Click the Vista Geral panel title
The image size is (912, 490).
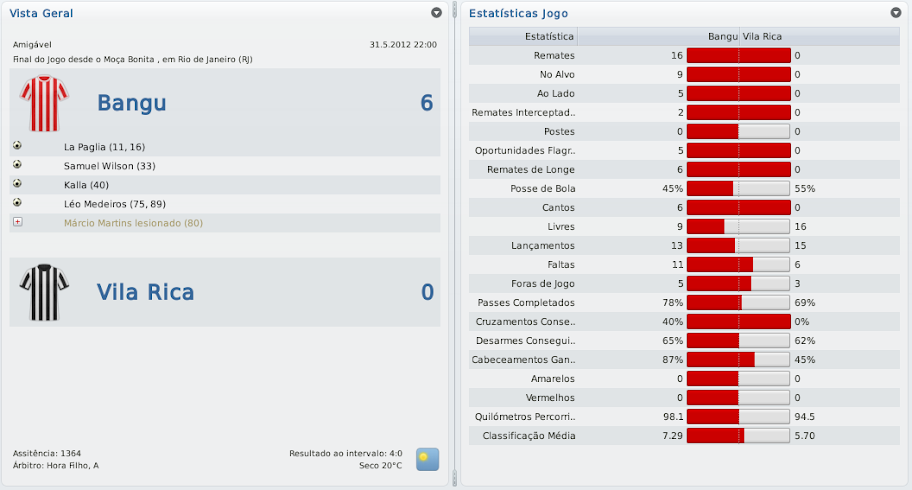coord(41,13)
